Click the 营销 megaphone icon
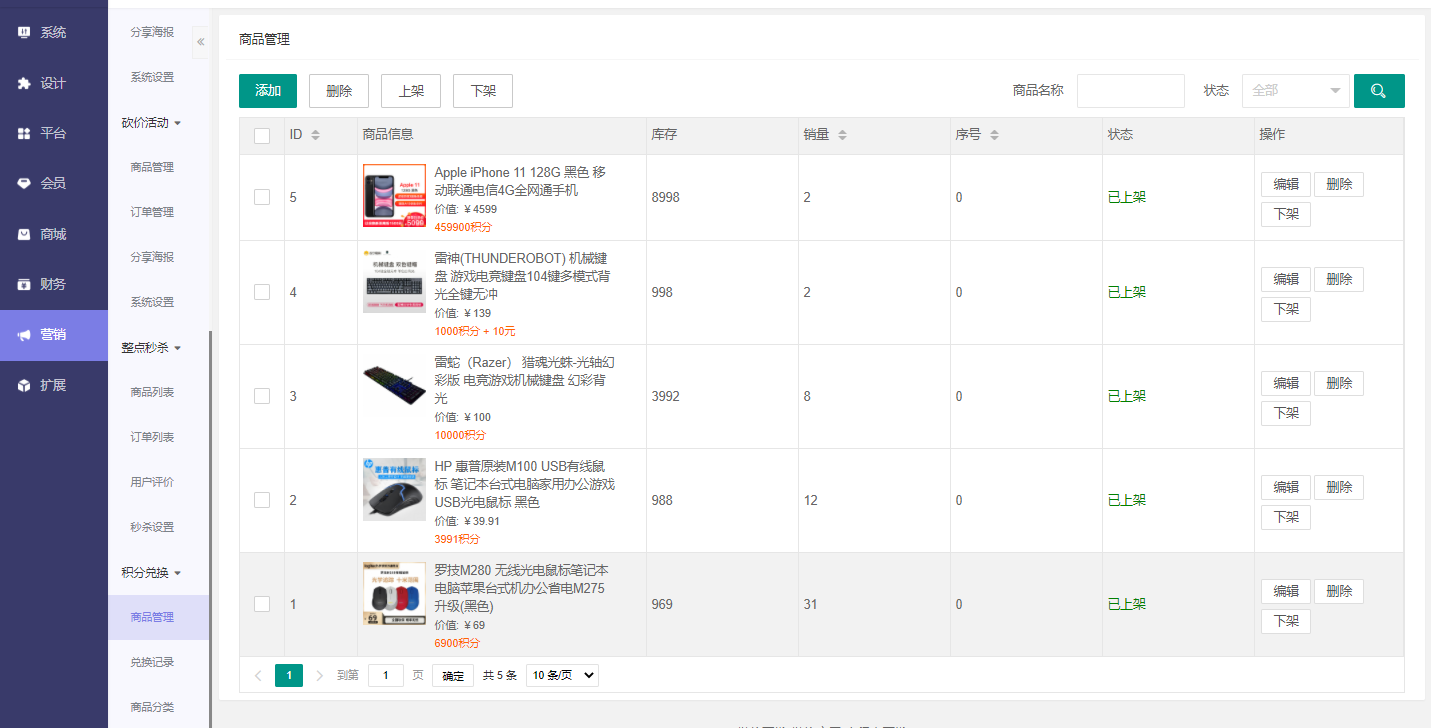 click(24, 335)
